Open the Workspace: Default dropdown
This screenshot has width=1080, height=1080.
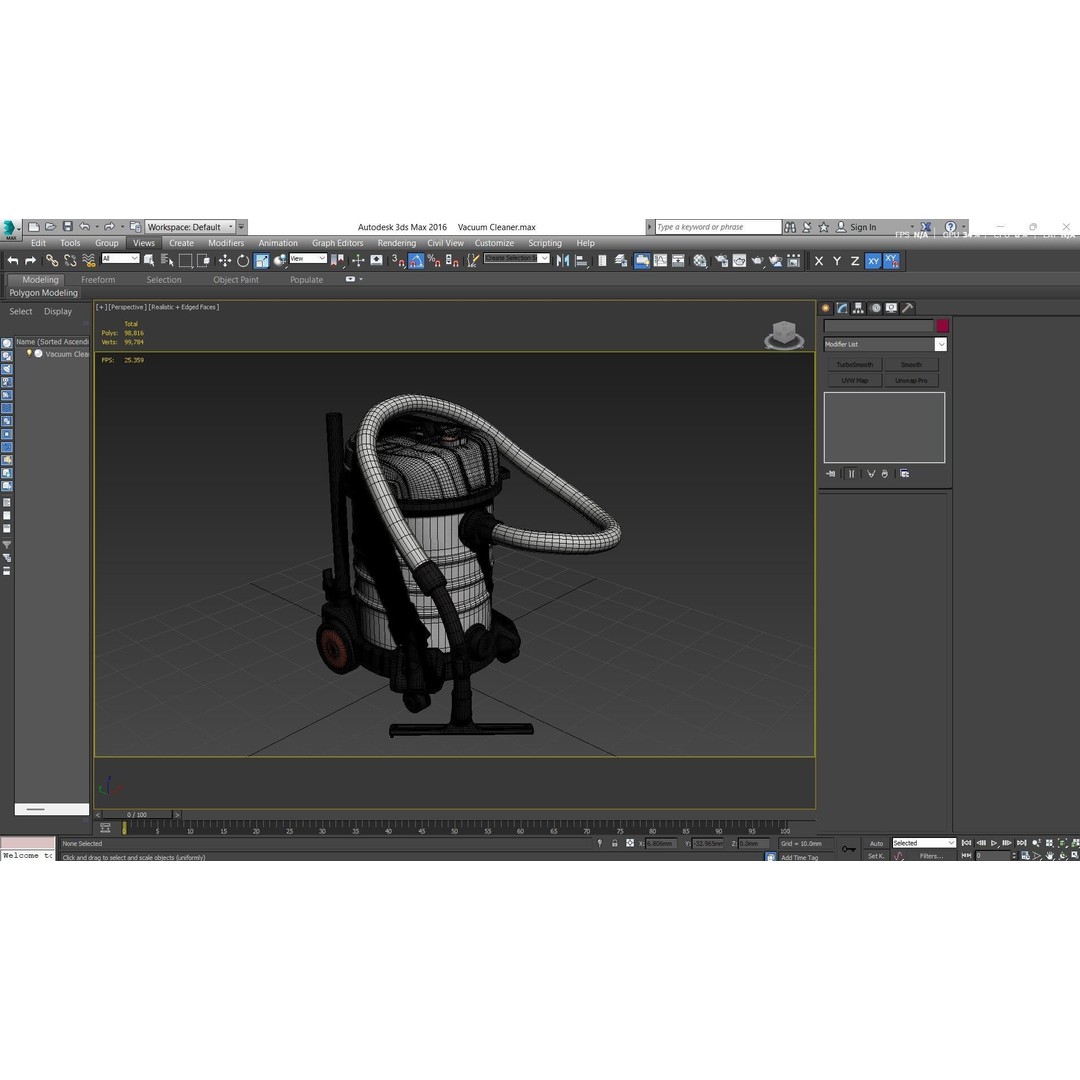[x=189, y=227]
